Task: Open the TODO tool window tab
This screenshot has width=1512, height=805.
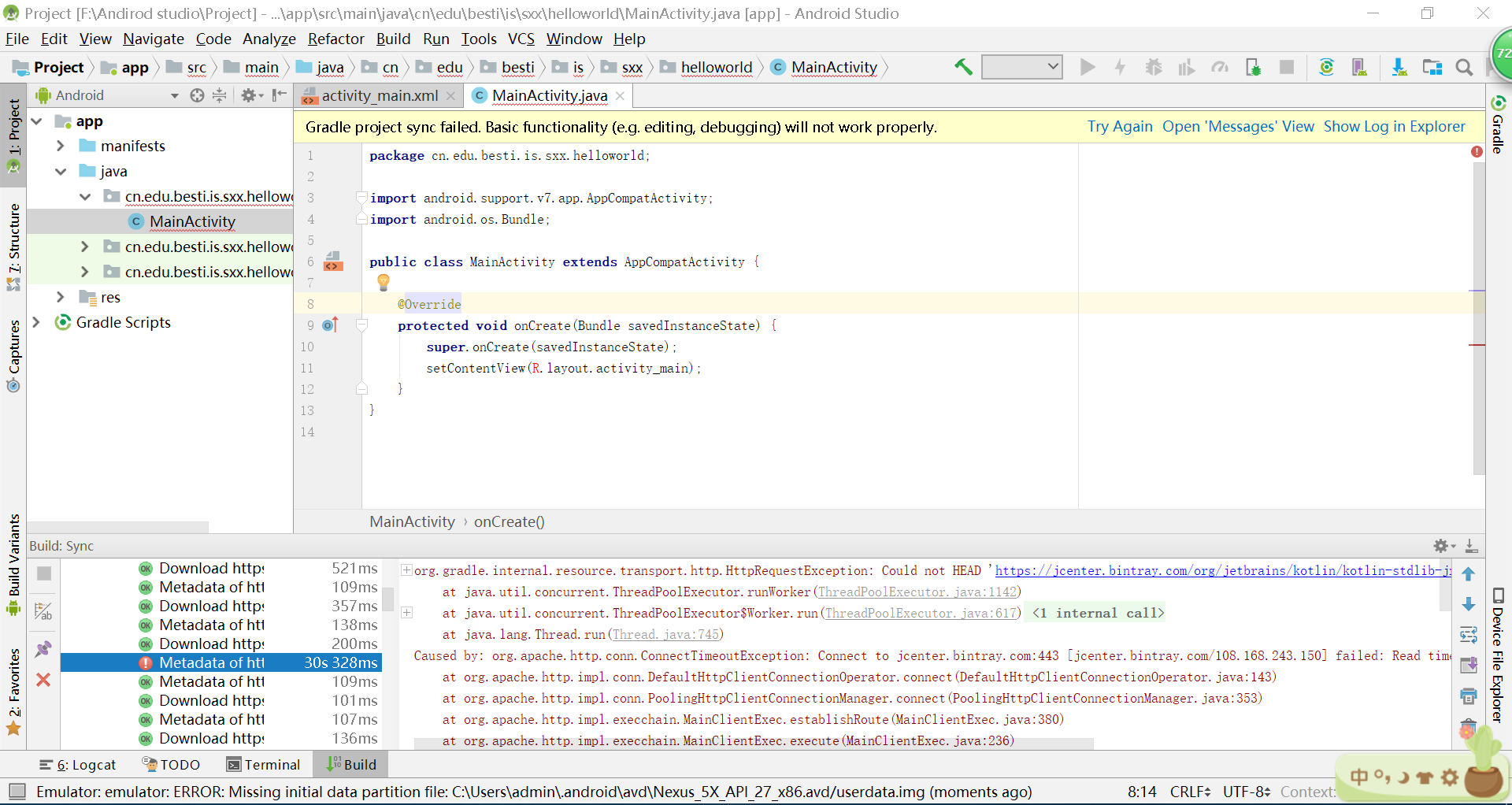Action: [171, 765]
